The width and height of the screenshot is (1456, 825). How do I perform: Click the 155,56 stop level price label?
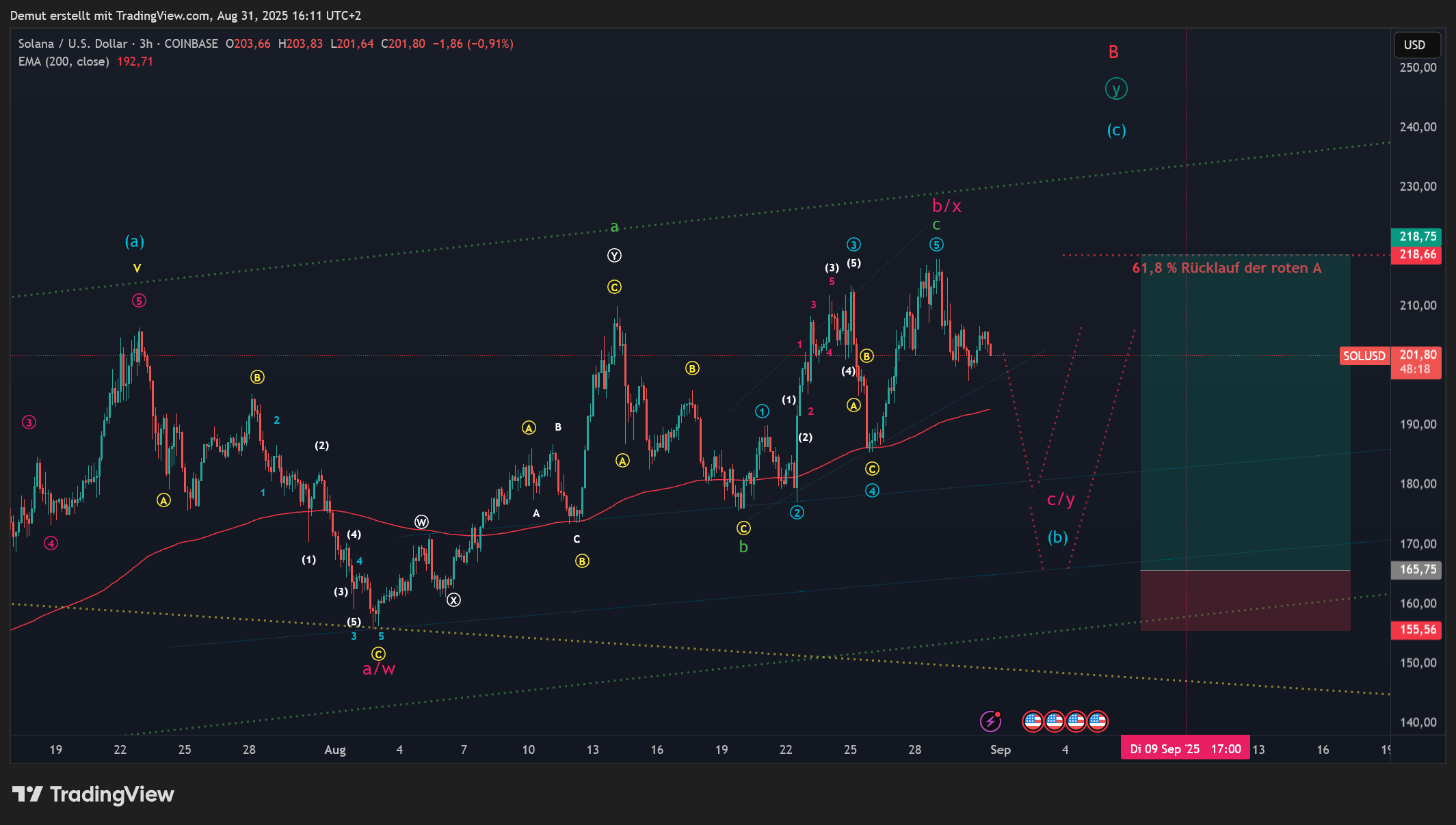[1417, 630]
